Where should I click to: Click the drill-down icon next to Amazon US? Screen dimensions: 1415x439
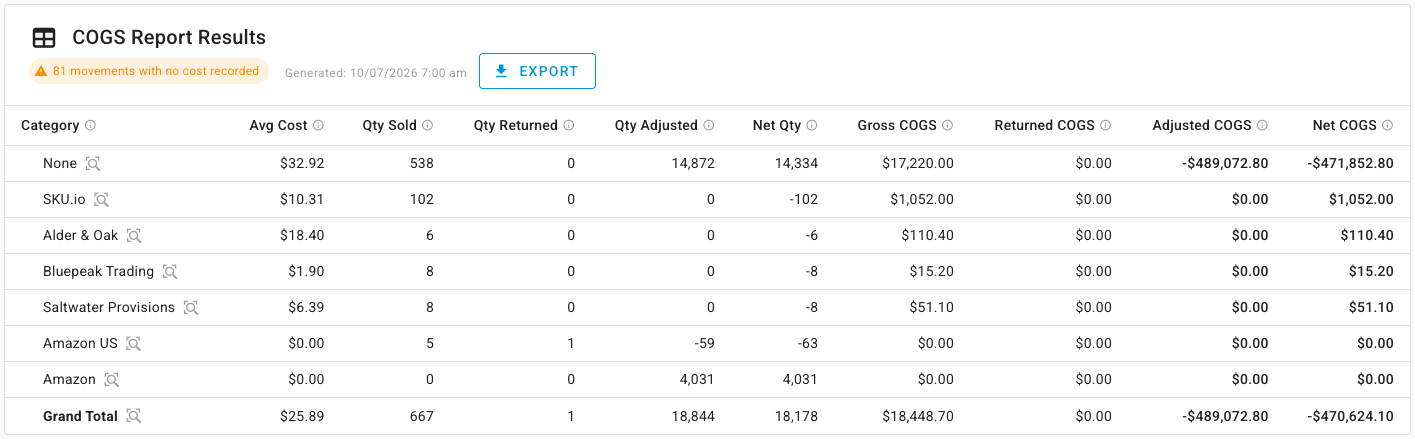133,343
